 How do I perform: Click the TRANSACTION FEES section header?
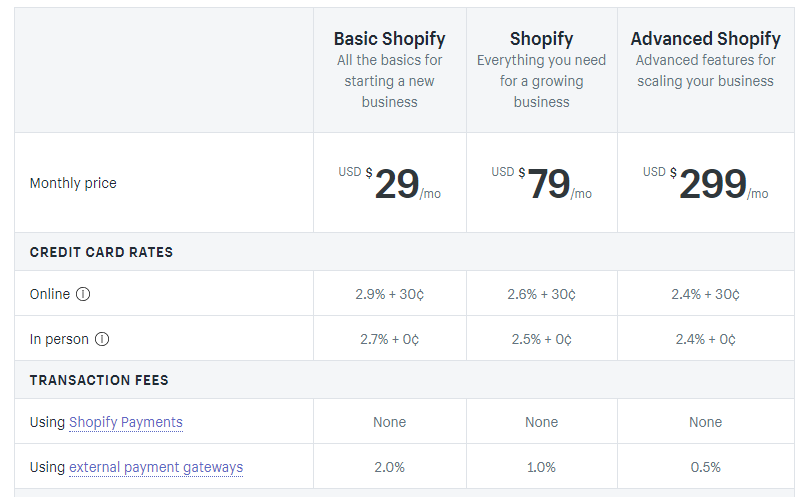(99, 380)
